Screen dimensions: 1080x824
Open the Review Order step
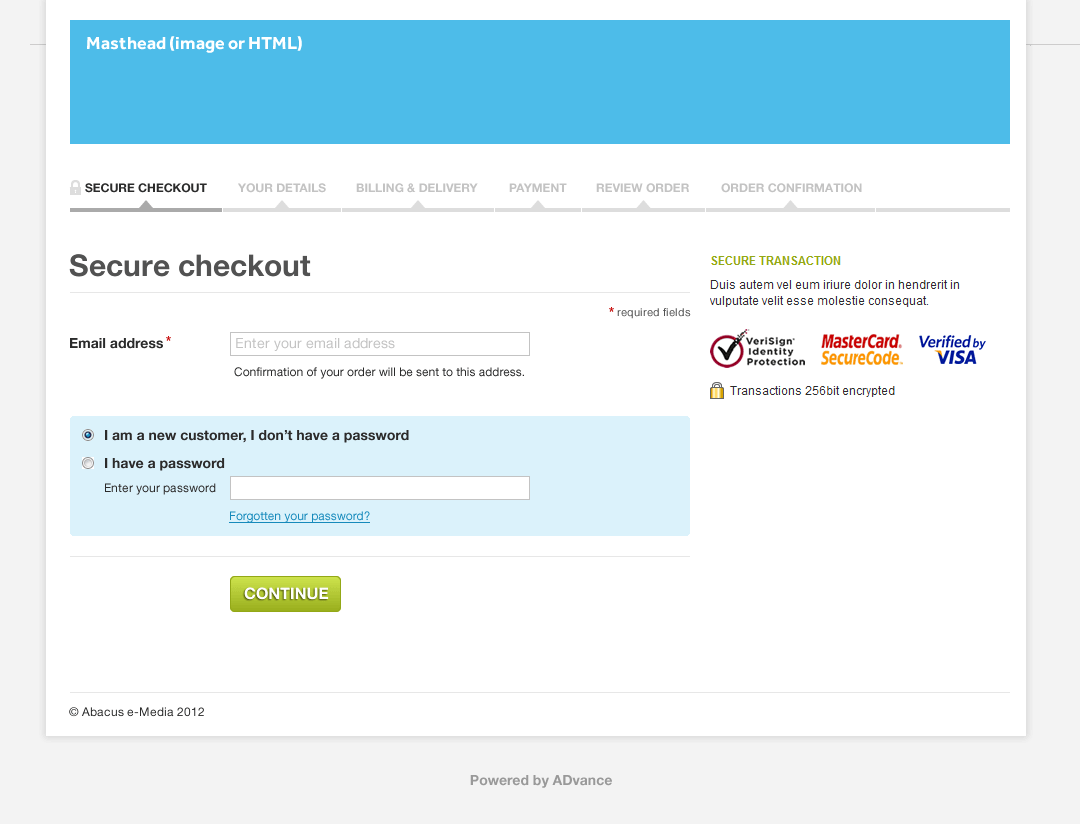(642, 188)
